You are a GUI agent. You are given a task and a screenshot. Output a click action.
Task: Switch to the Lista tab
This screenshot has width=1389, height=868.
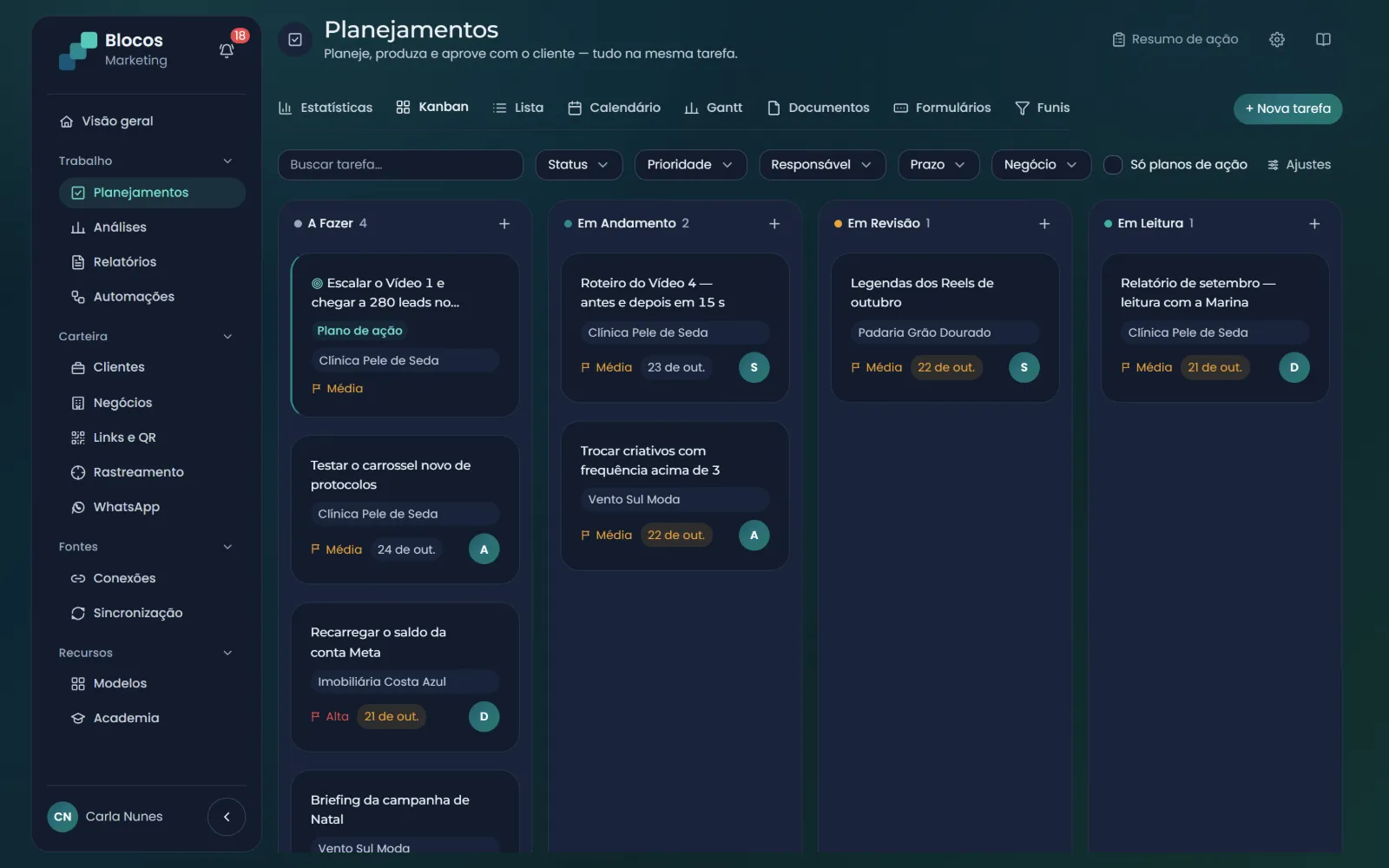tap(518, 108)
